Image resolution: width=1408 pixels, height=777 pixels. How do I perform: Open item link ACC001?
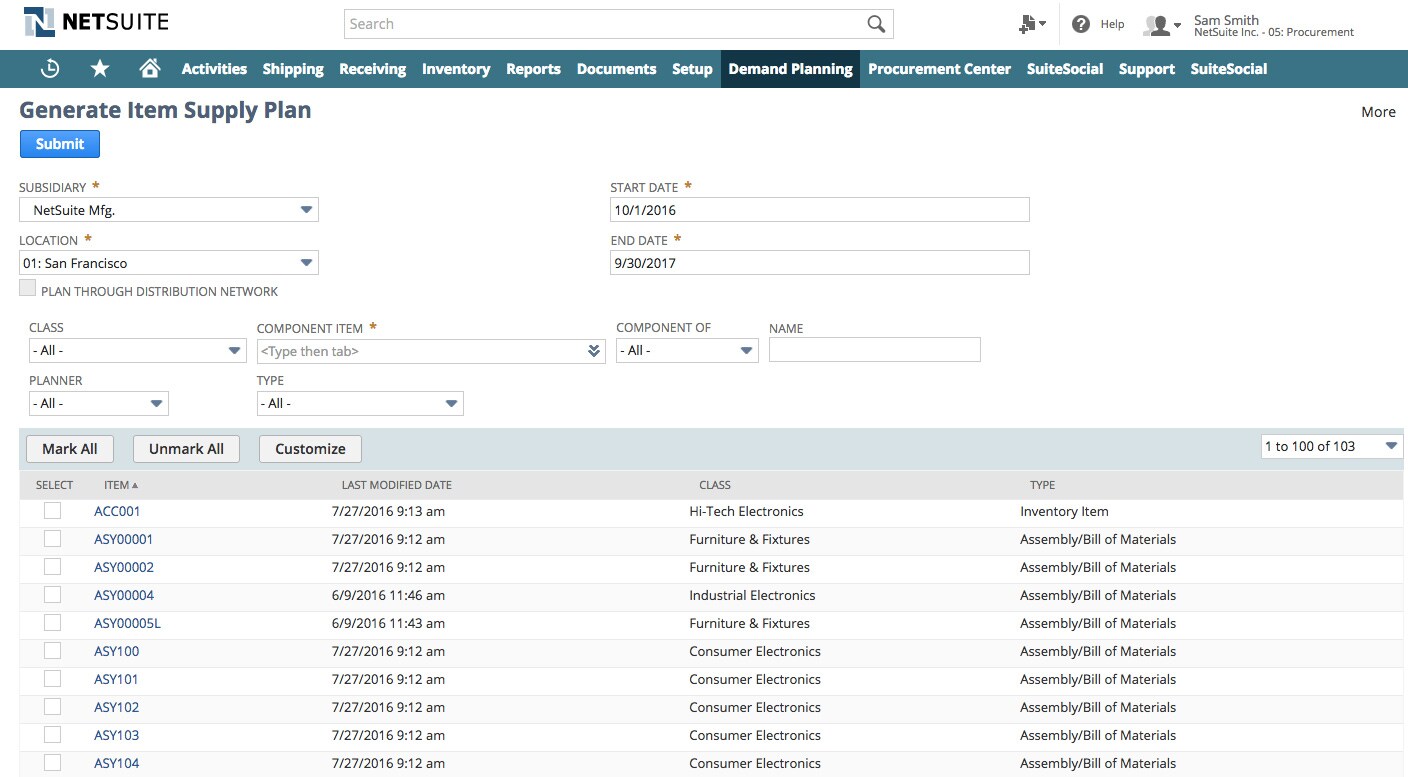(x=117, y=511)
